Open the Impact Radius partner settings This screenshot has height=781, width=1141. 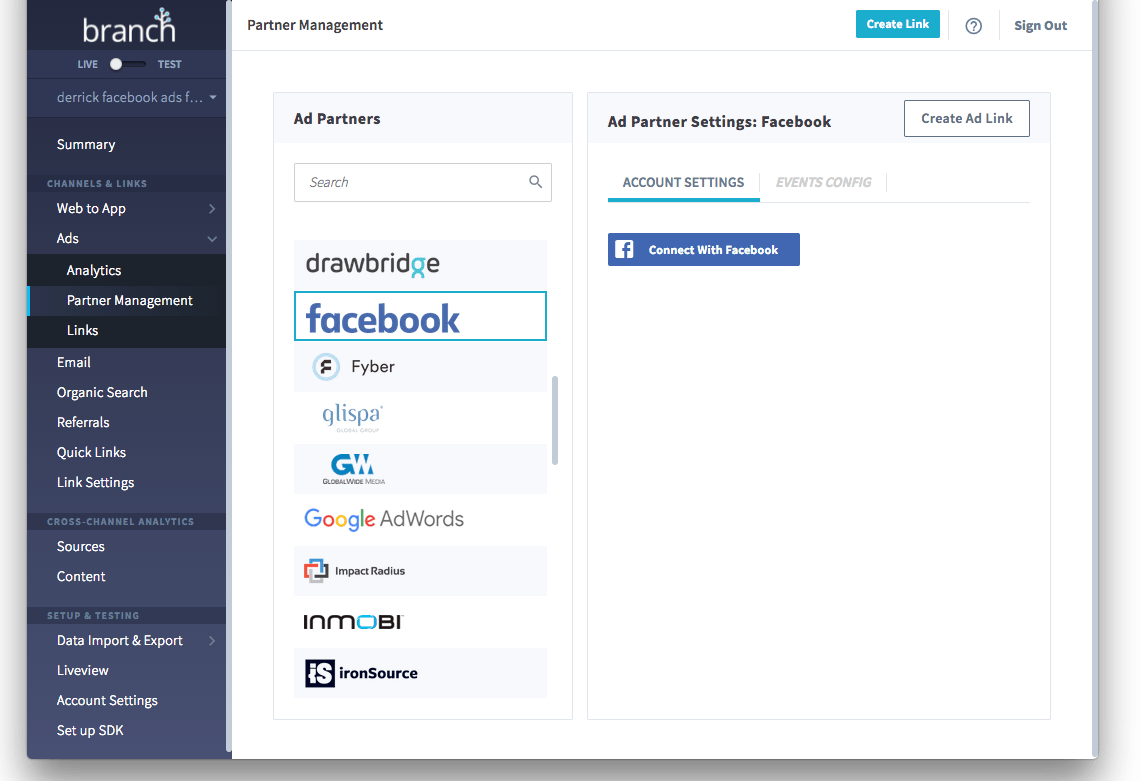[x=419, y=570]
